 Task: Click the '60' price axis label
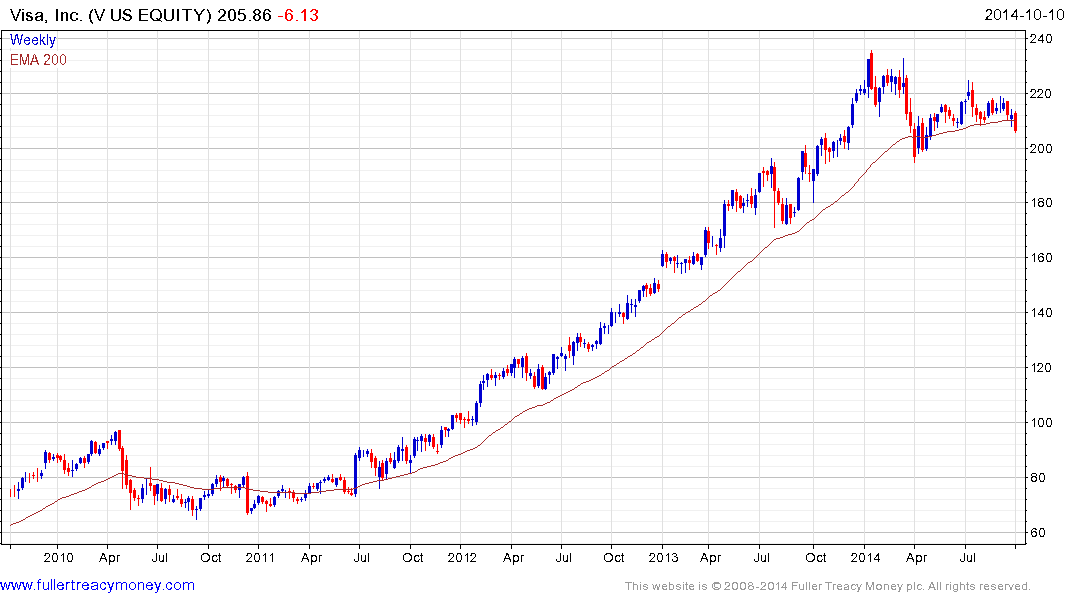1038,532
